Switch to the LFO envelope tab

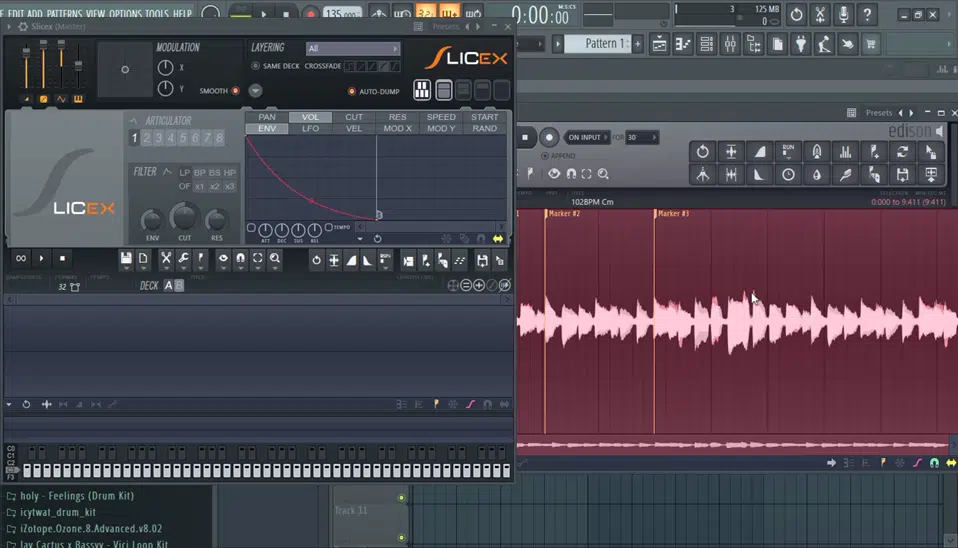(x=310, y=128)
